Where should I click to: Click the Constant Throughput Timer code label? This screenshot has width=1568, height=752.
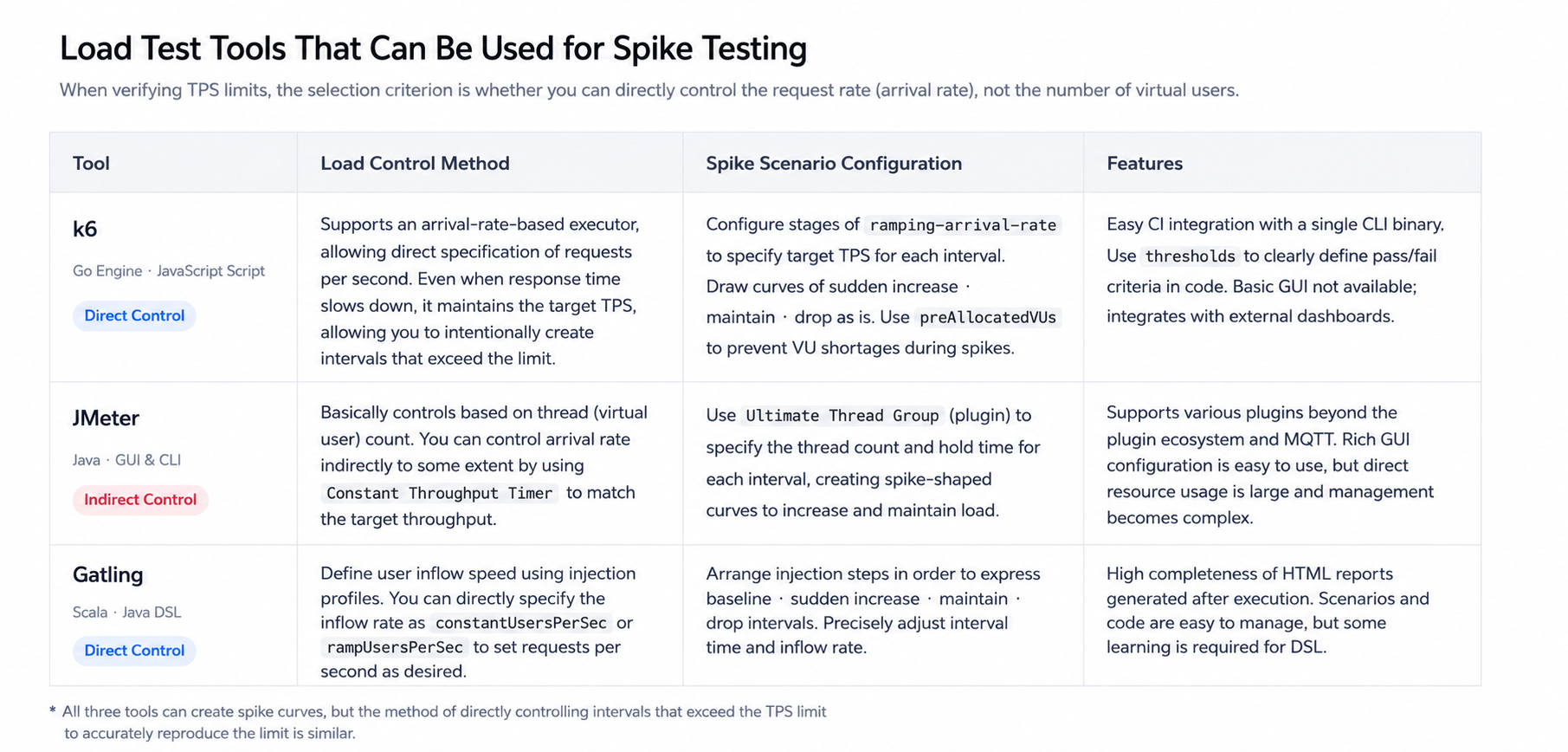pyautogui.click(x=439, y=493)
